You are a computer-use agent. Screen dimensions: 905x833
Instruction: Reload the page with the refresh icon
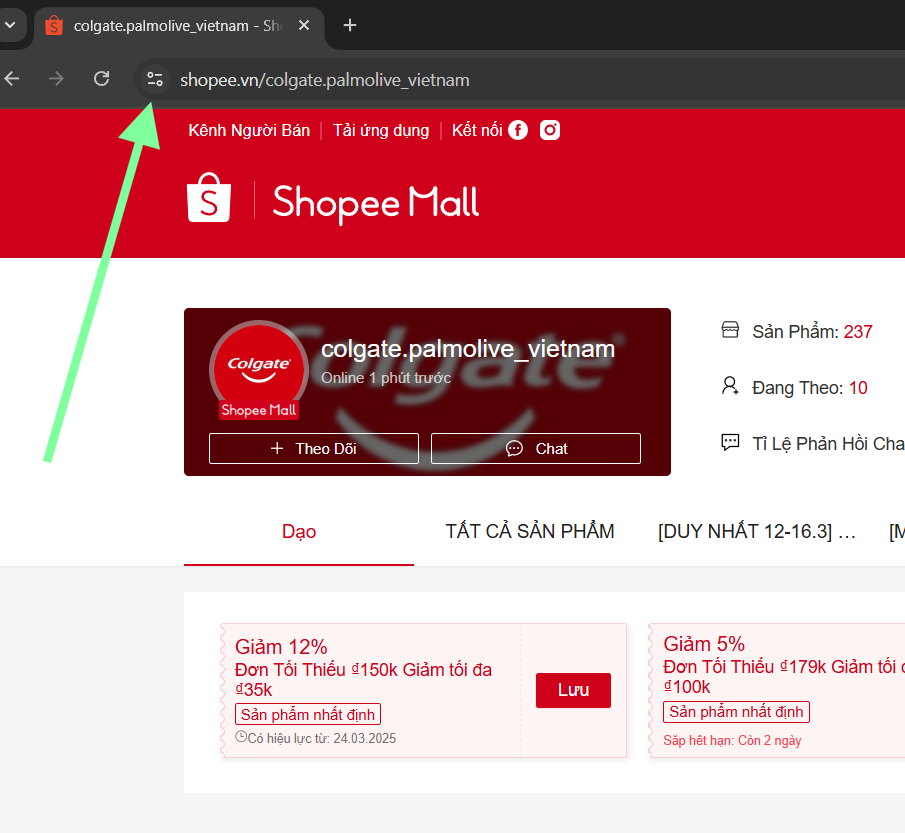(x=102, y=79)
